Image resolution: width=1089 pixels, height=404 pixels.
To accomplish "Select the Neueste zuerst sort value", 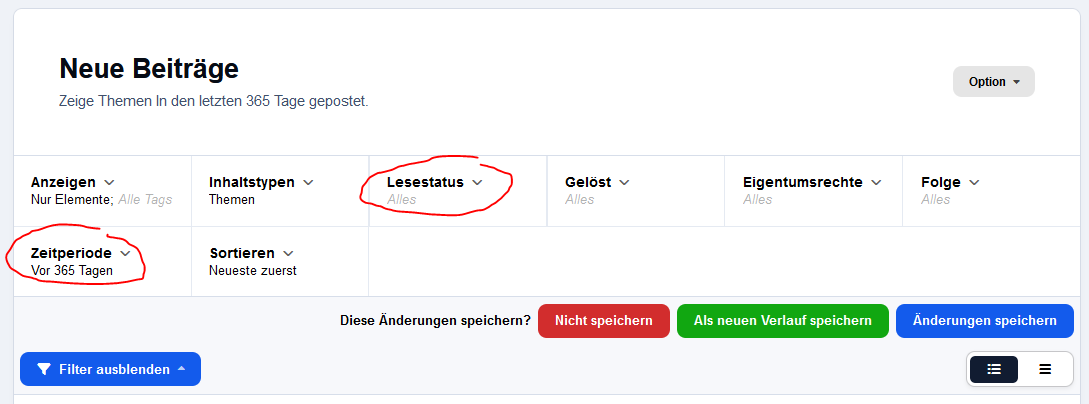I will (x=253, y=271).
